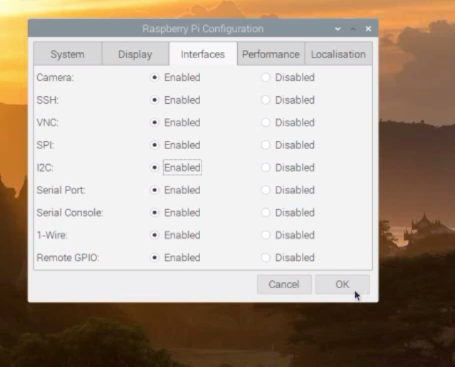Close the Raspberry Pi Configuration window
This screenshot has width=455, height=367.
pyautogui.click(x=368, y=29)
